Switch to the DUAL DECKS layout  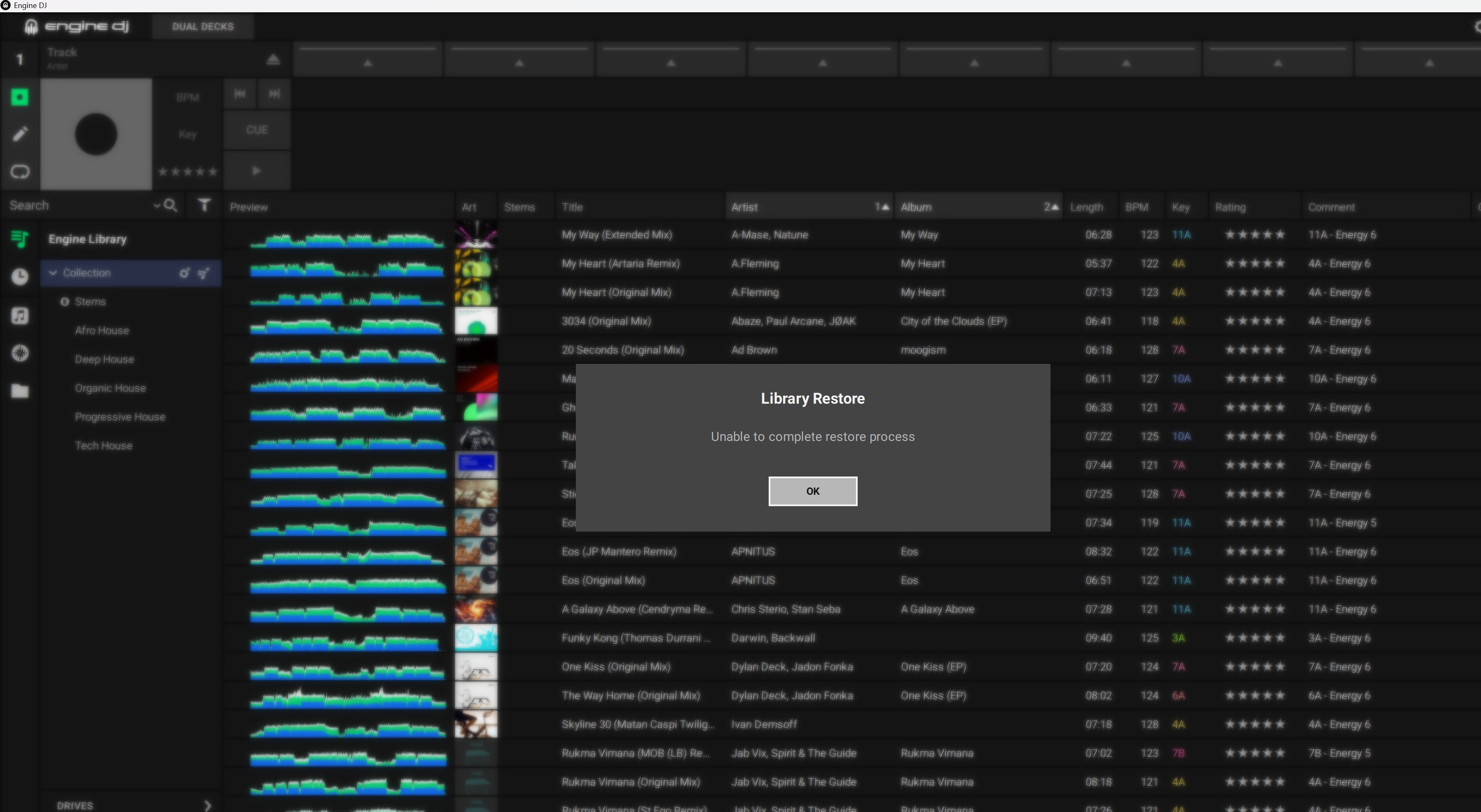coord(203,26)
